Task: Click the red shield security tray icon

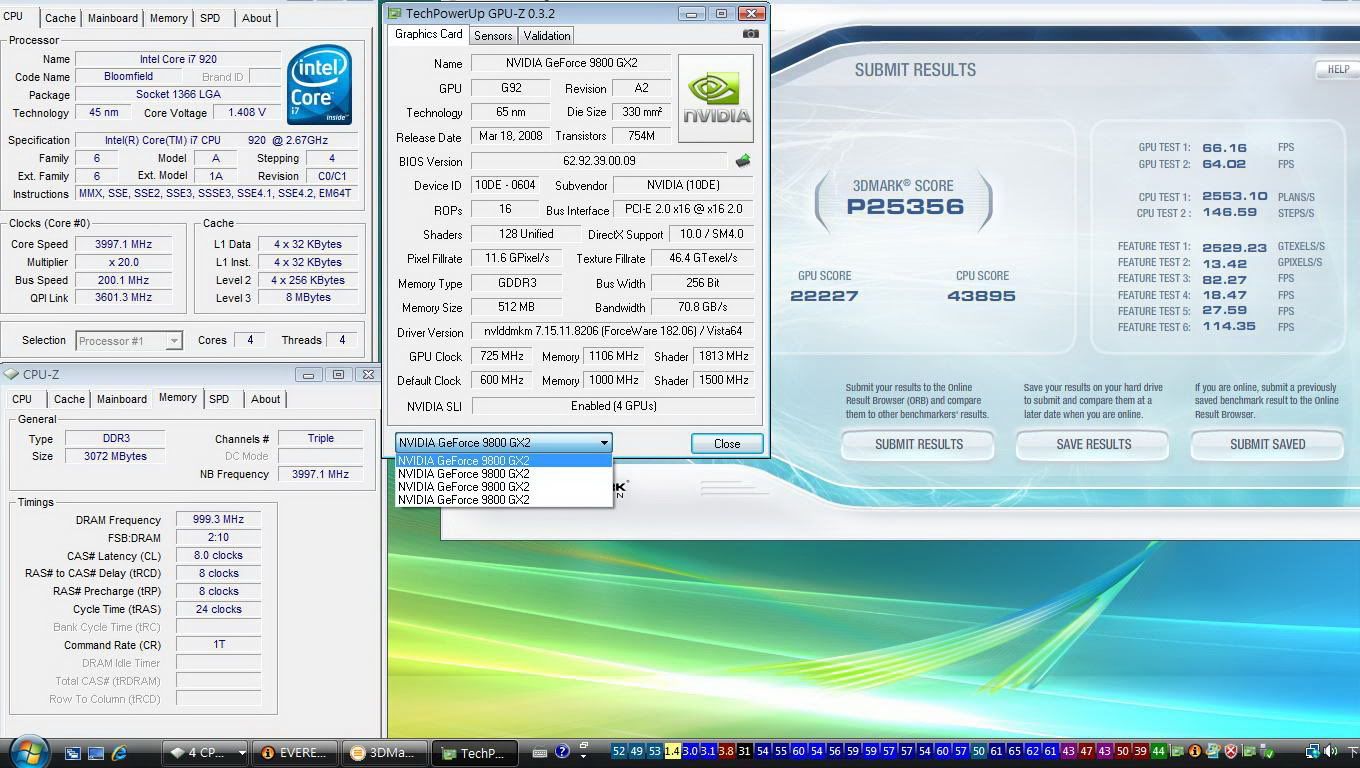Action: coord(1231,751)
